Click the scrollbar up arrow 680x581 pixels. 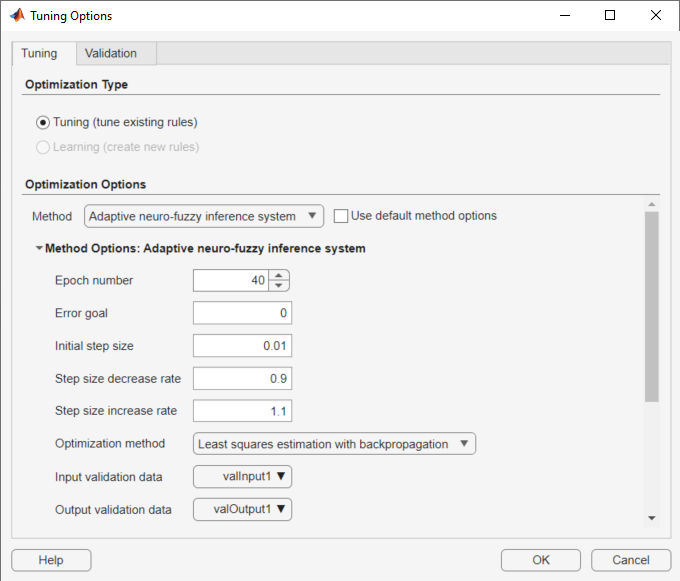pyautogui.click(x=651, y=204)
